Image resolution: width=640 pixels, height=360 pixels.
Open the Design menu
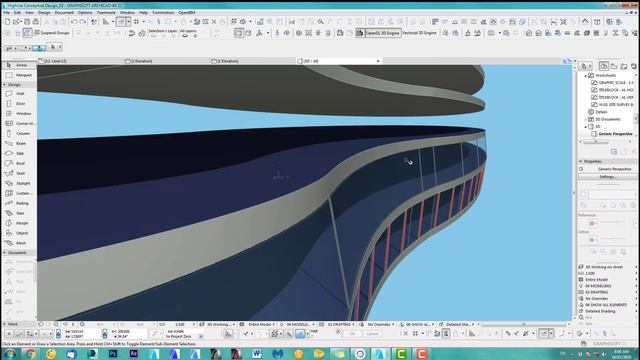pos(44,13)
